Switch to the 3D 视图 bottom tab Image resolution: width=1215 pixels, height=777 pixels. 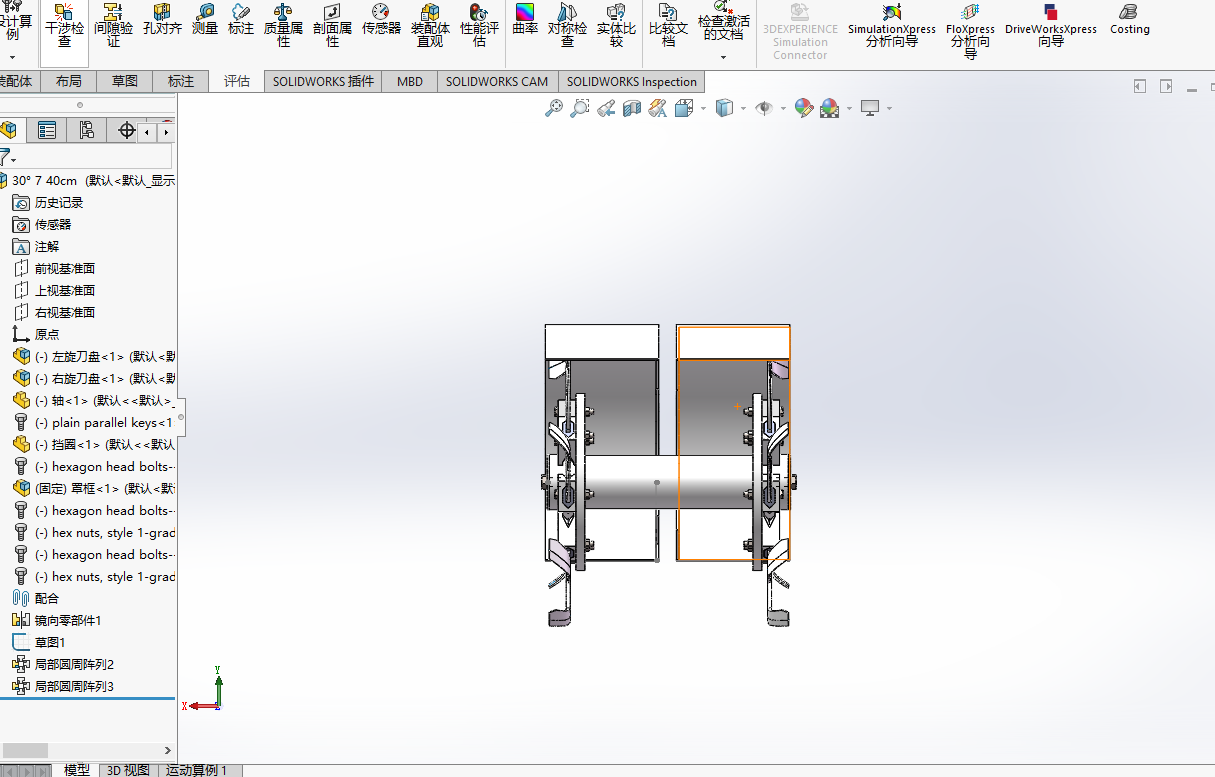(128, 770)
